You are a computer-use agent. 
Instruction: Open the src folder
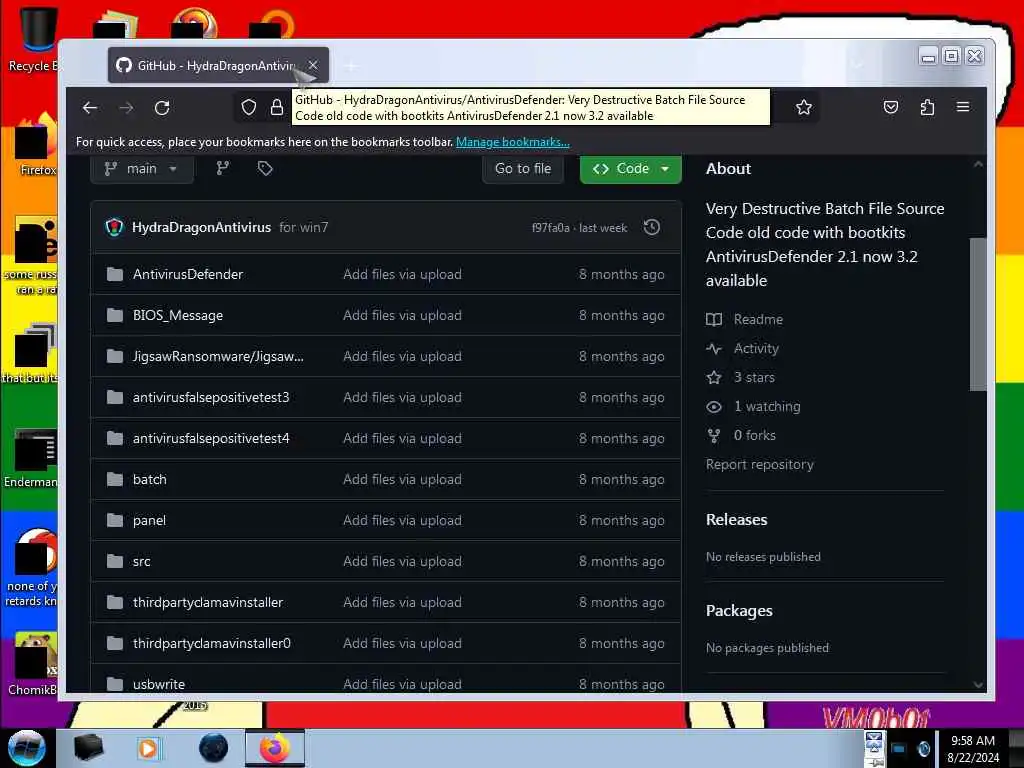click(x=142, y=562)
